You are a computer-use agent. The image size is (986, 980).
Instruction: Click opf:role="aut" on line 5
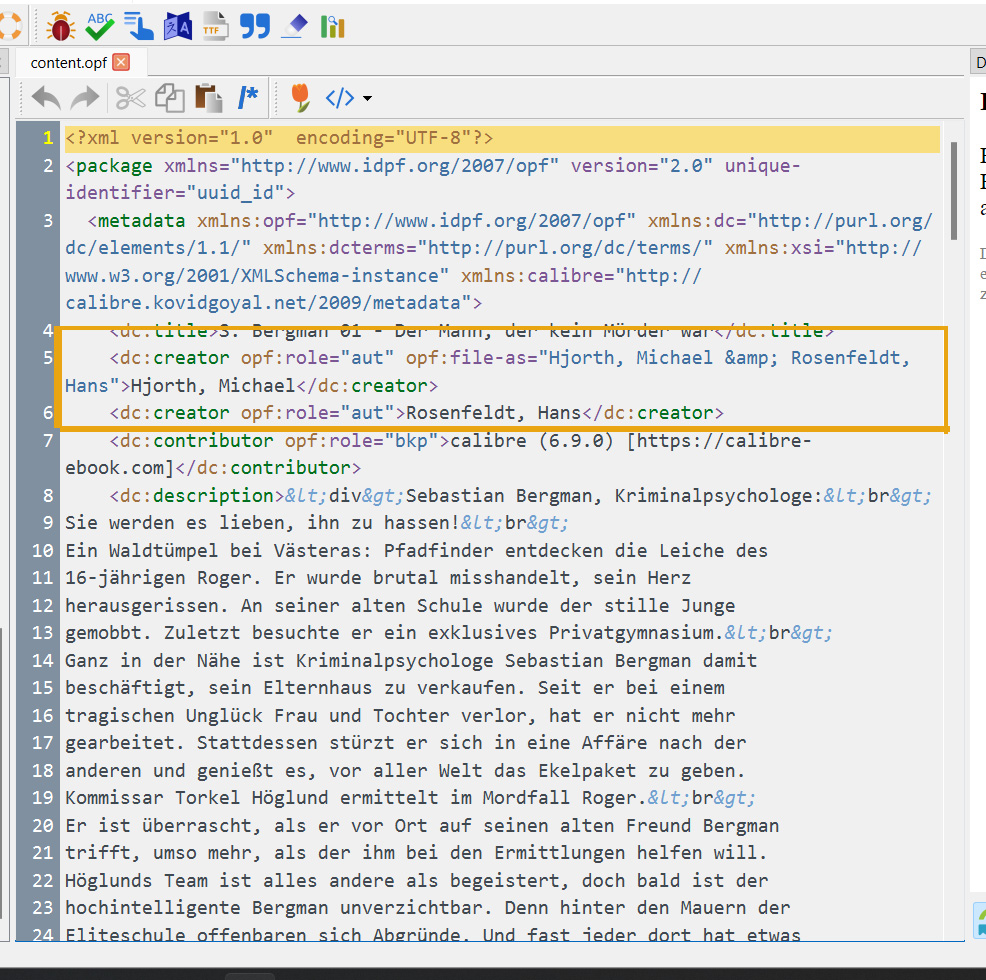pyautogui.click(x=317, y=358)
